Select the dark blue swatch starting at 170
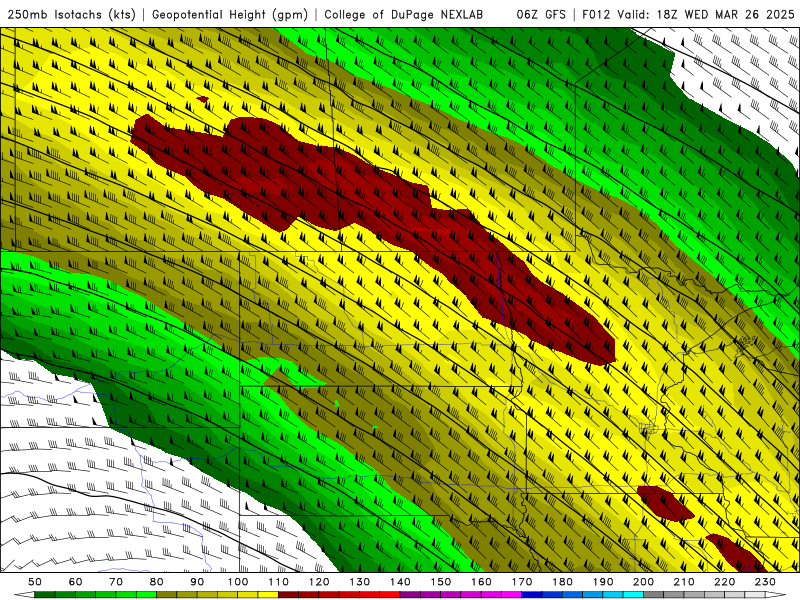Viewport: 800px width, 600px height. click(x=532, y=595)
